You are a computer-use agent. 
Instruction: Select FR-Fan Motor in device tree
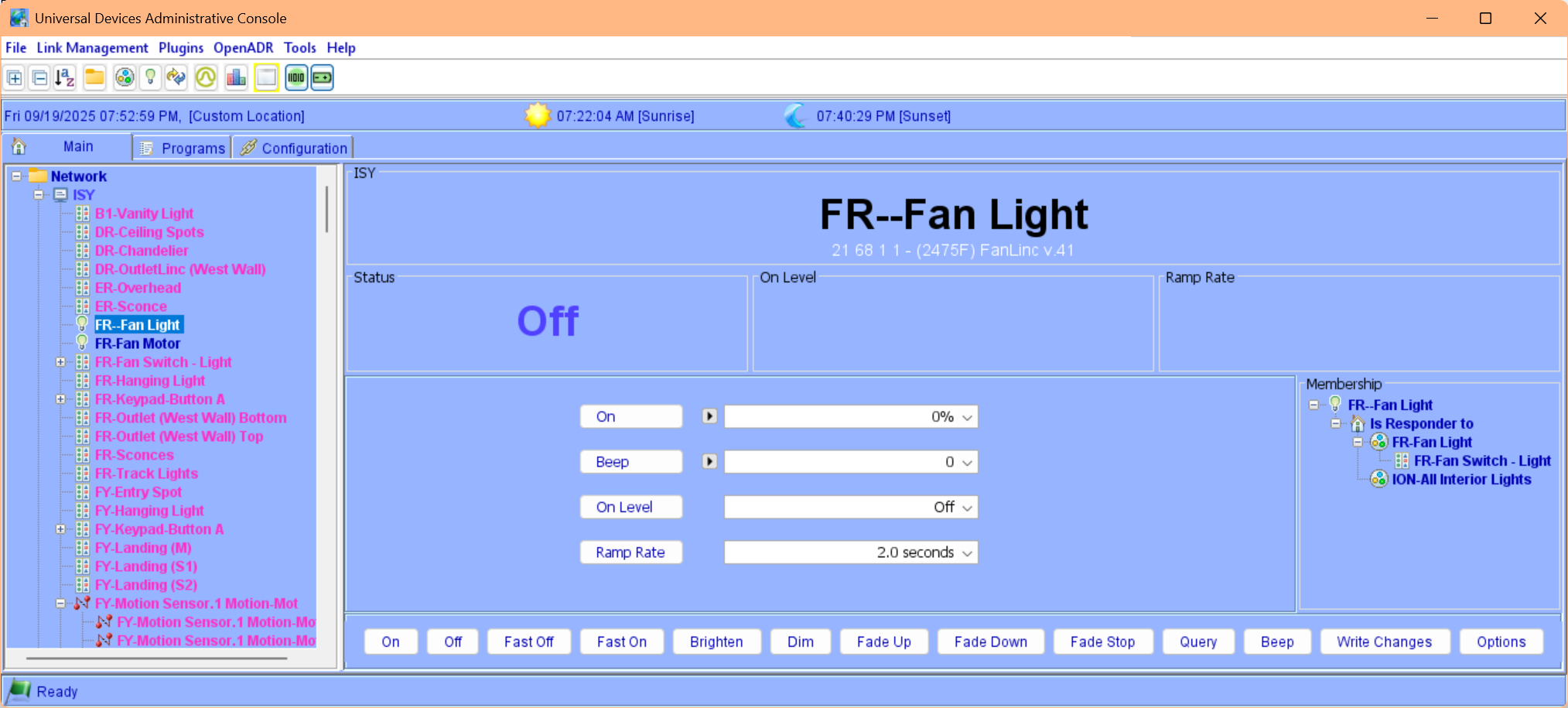pos(137,344)
